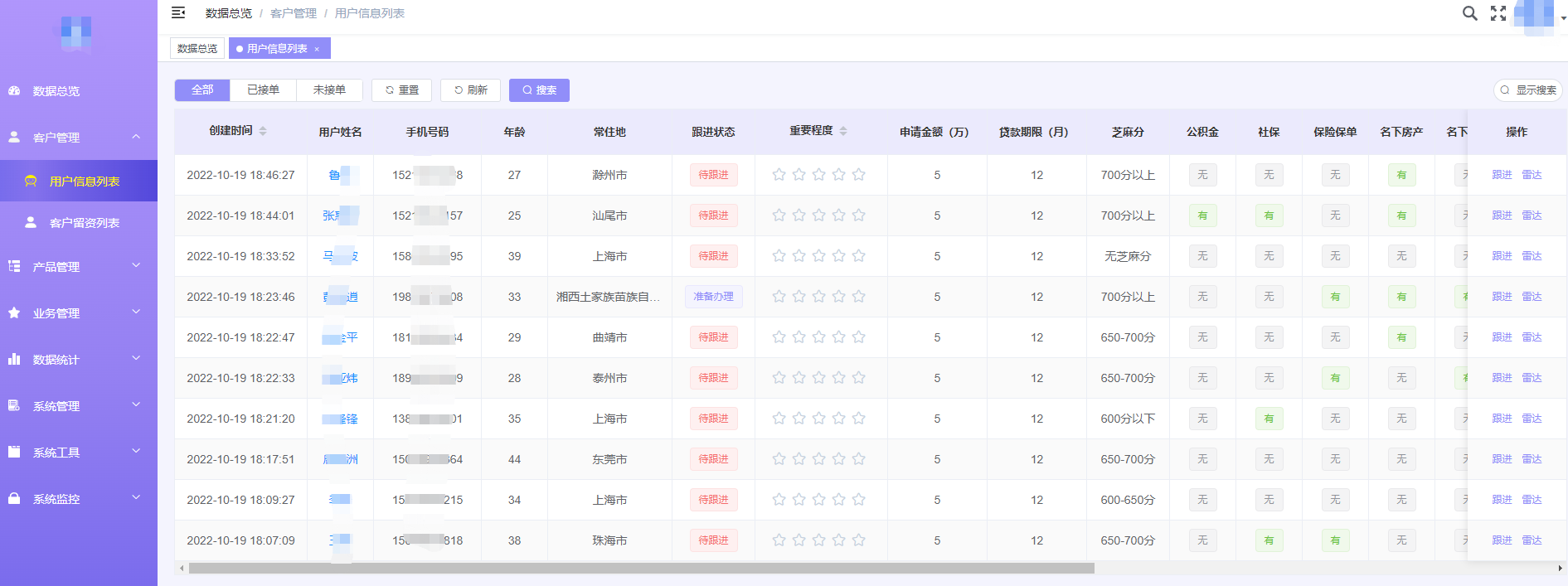
Task: Switch to the 数据总览 tab
Action: click(x=197, y=49)
